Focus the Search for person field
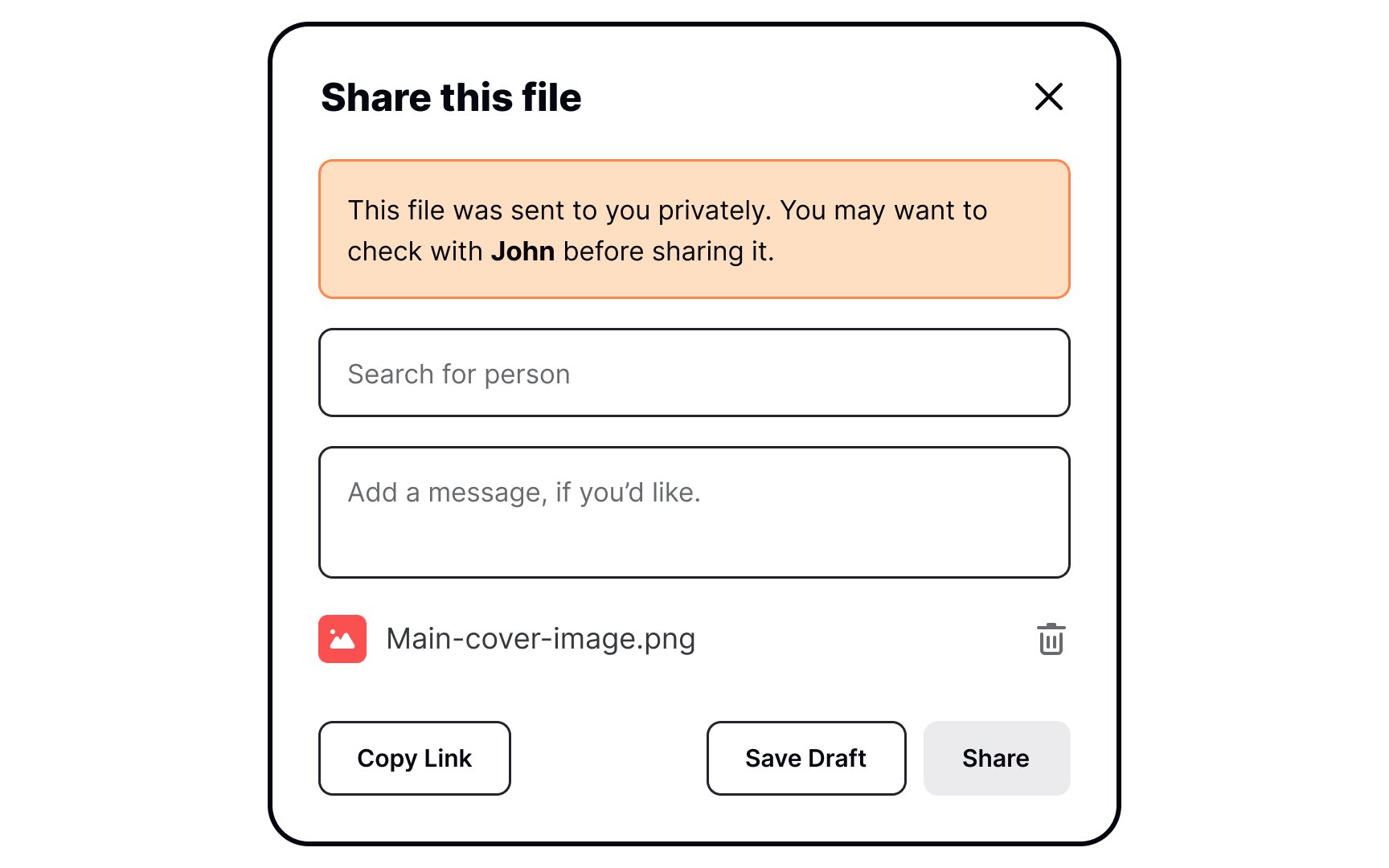1389x868 pixels. [x=694, y=373]
